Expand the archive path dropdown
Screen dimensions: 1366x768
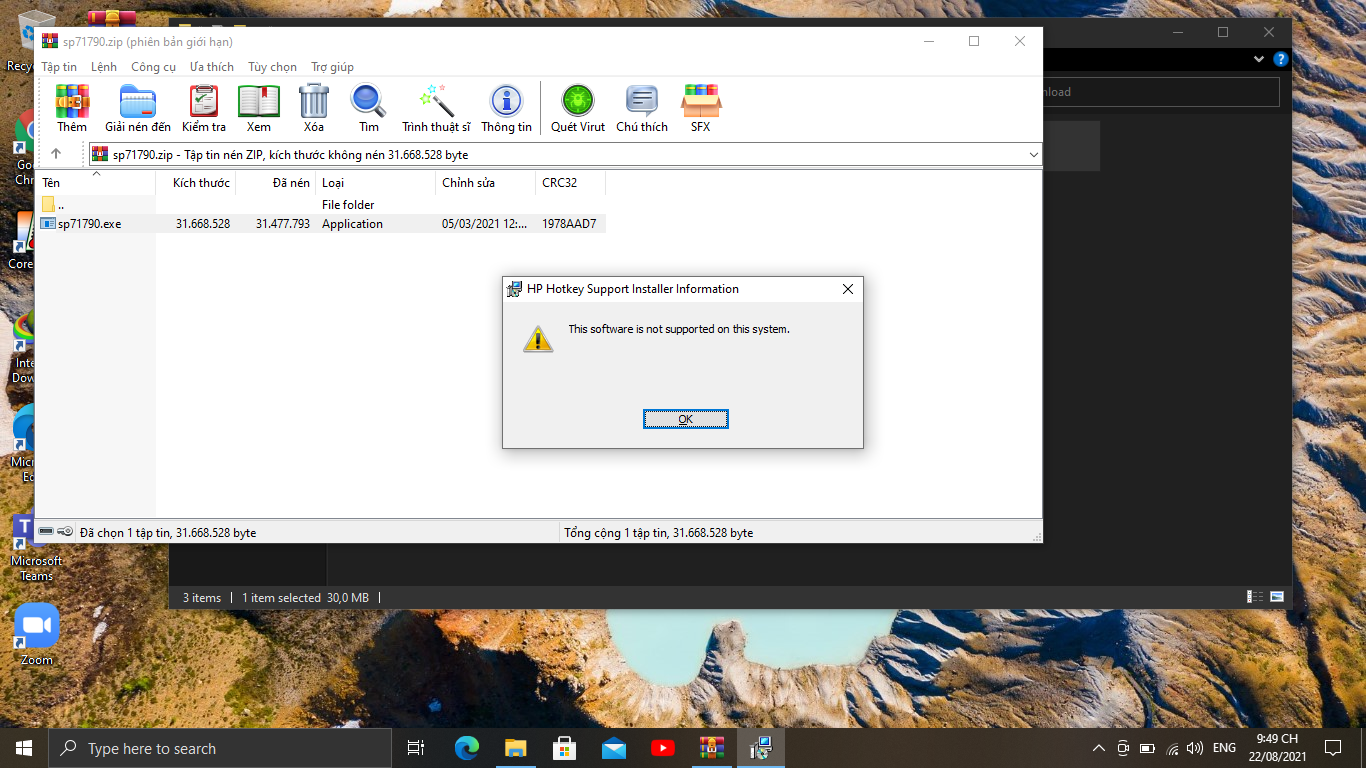click(x=1033, y=154)
